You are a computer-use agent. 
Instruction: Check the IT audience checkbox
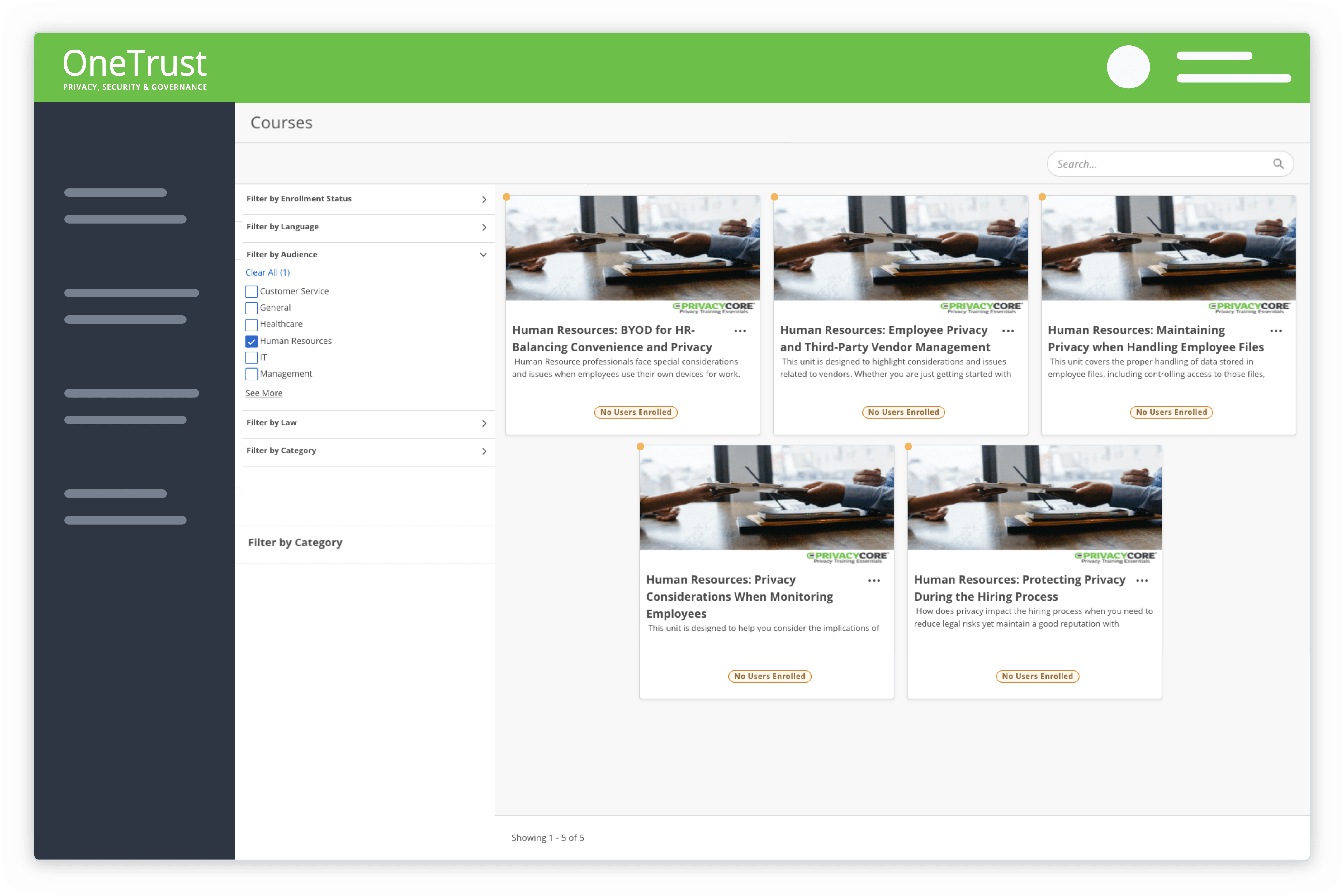pyautogui.click(x=251, y=358)
